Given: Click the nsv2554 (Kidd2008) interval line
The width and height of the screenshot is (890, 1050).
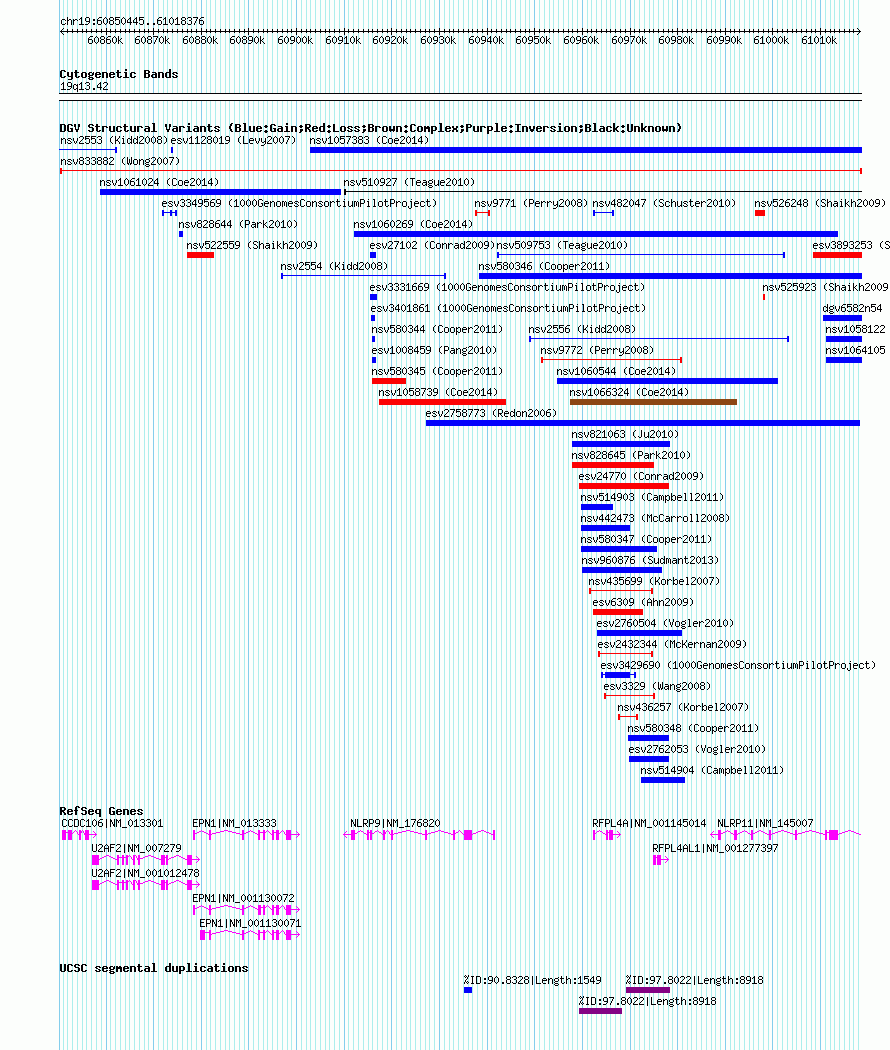Looking at the screenshot, I should click(364, 276).
